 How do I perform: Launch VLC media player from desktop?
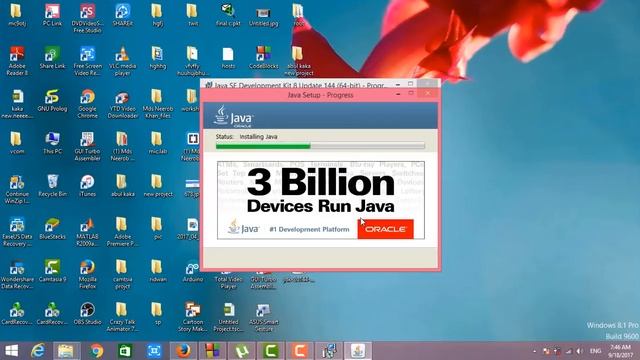[x=122, y=61]
